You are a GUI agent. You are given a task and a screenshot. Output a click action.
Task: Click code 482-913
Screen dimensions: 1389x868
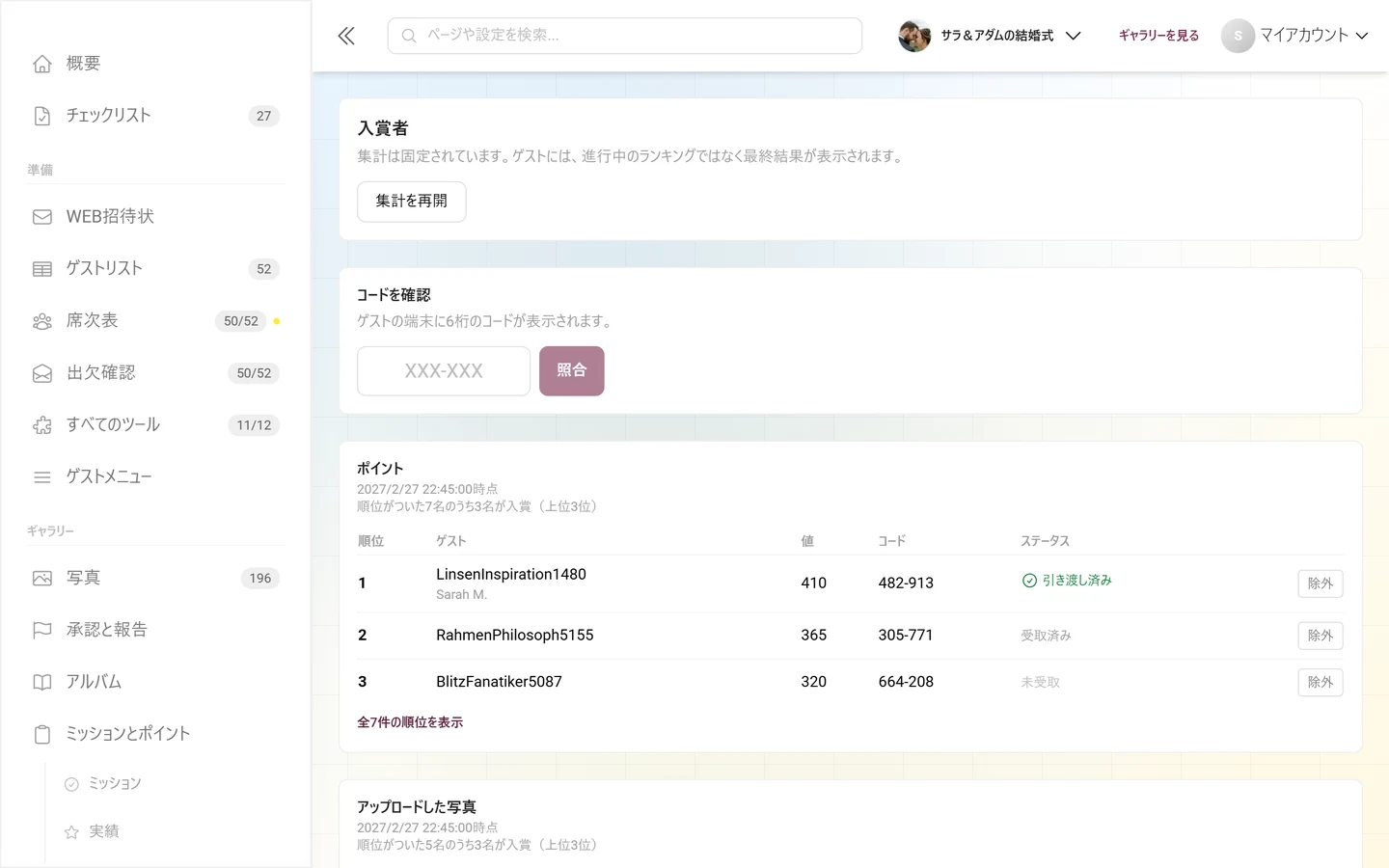pyautogui.click(x=906, y=583)
